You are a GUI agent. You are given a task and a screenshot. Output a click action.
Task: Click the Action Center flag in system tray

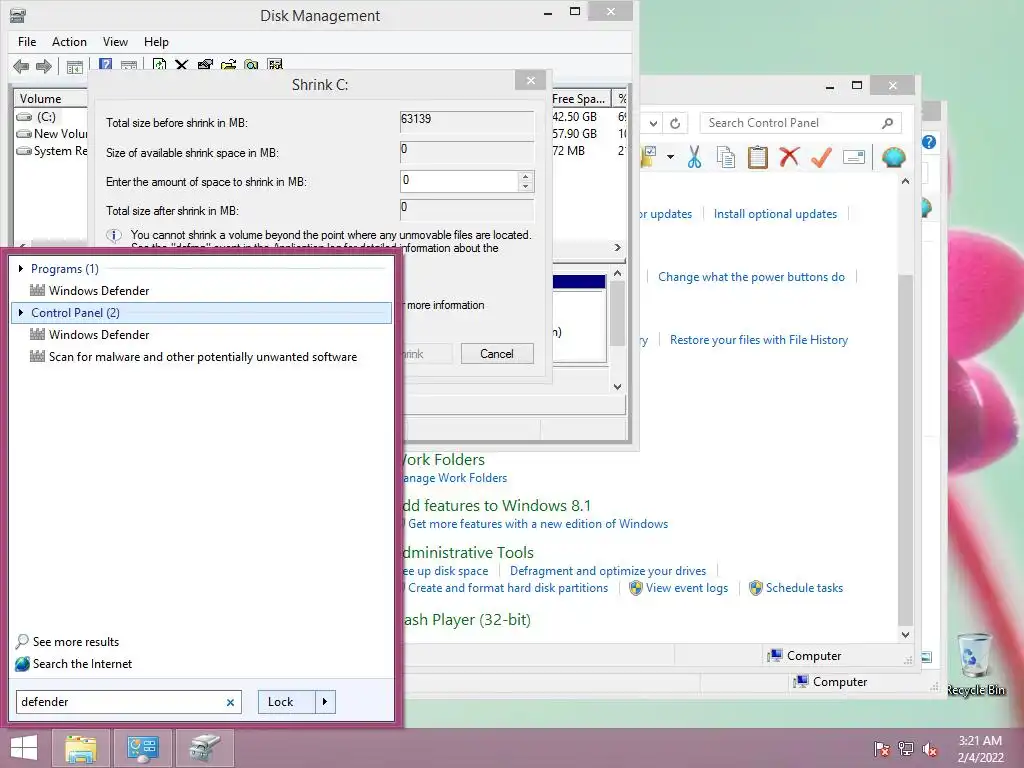coord(882,749)
